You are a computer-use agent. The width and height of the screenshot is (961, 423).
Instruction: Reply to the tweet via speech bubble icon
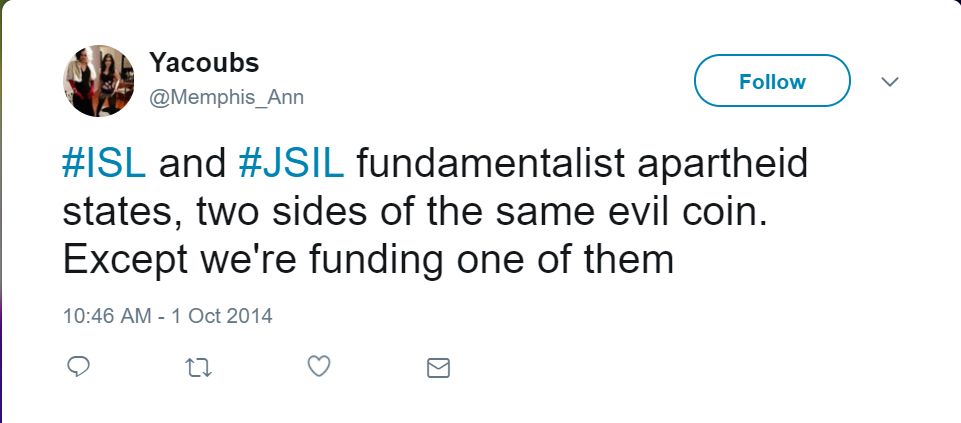click(79, 368)
